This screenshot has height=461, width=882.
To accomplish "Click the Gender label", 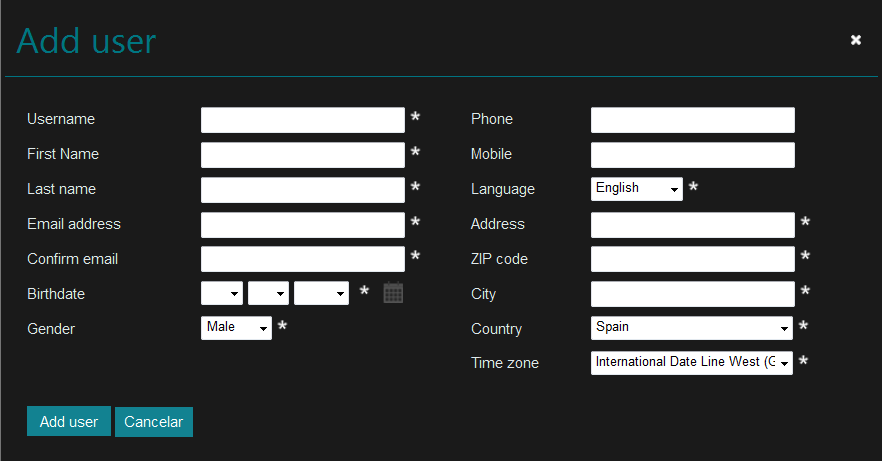I will 51,329.
